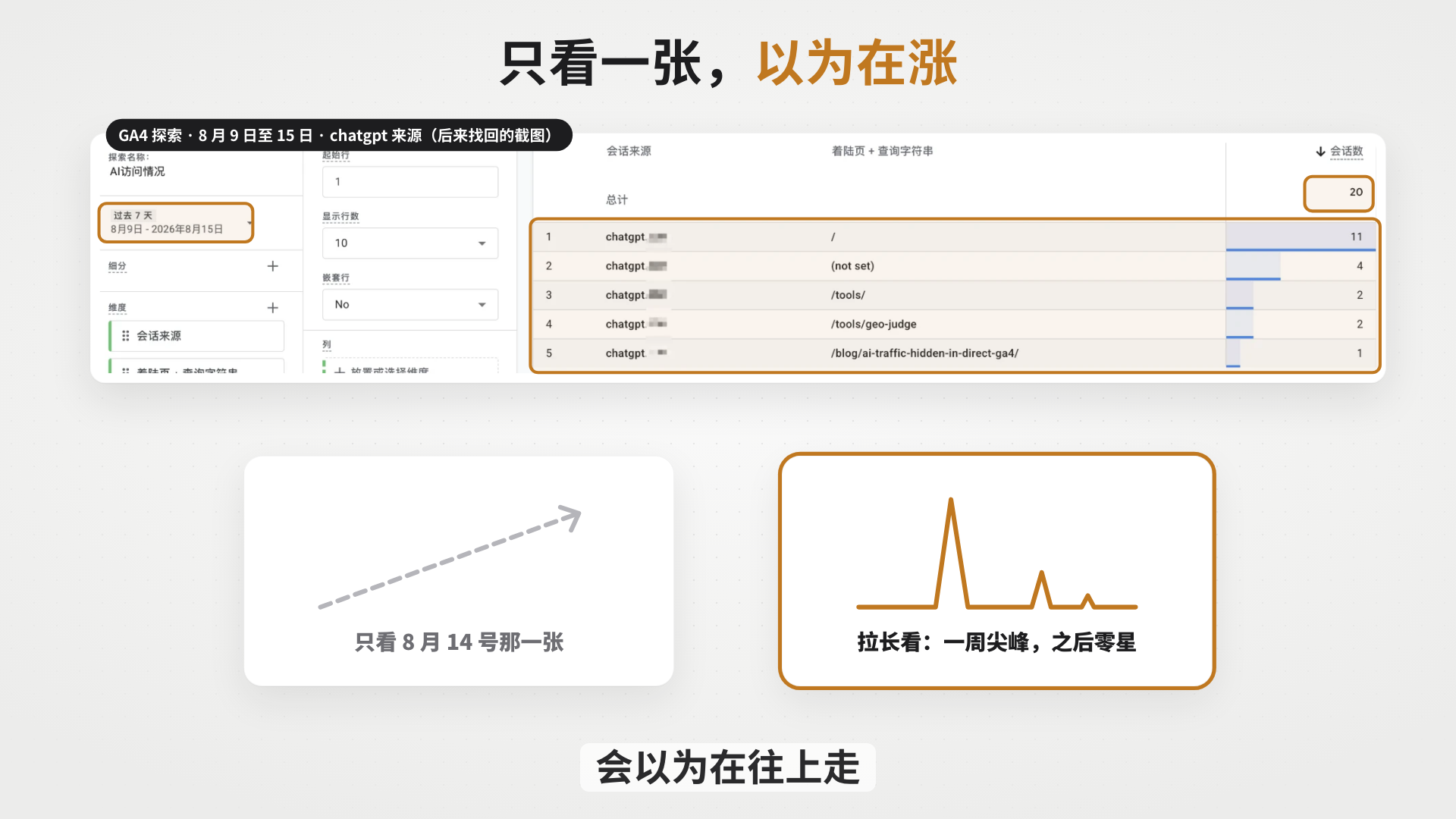Click the chatgpt source in row 5
Image resolution: width=1456 pixels, height=819 pixels.
coord(636,353)
